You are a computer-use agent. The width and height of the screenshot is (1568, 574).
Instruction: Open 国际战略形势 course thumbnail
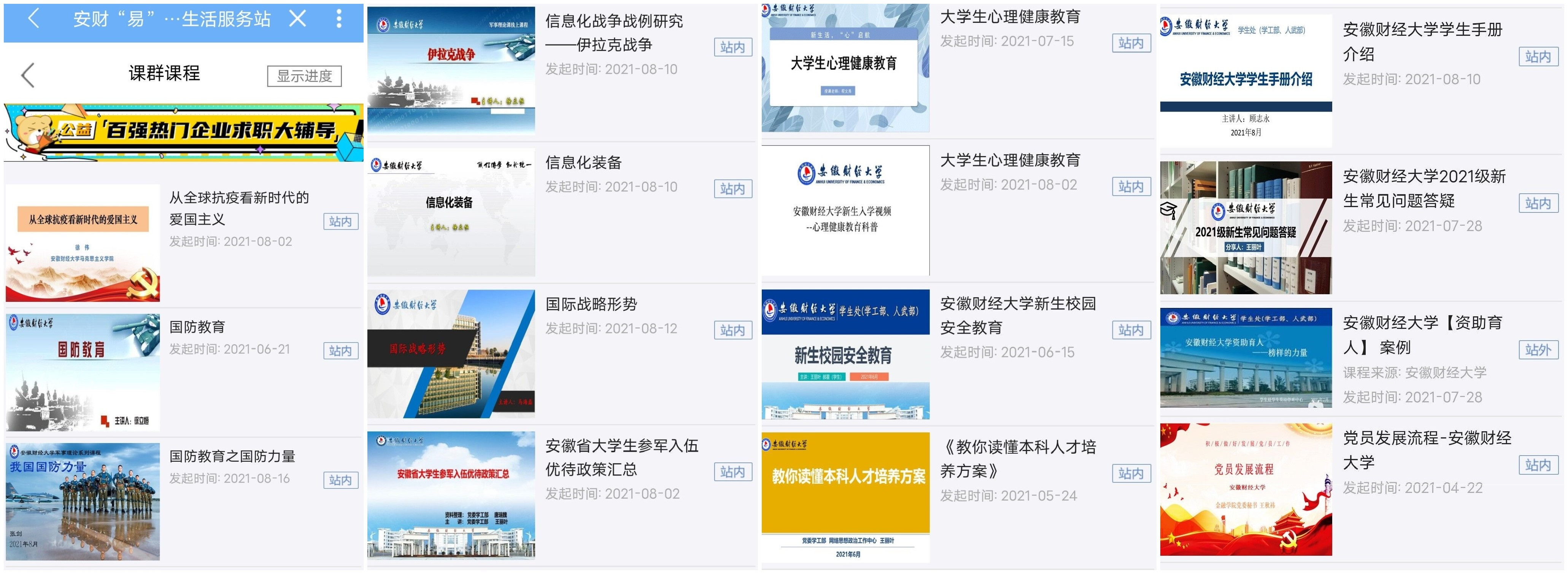pyautogui.click(x=451, y=353)
